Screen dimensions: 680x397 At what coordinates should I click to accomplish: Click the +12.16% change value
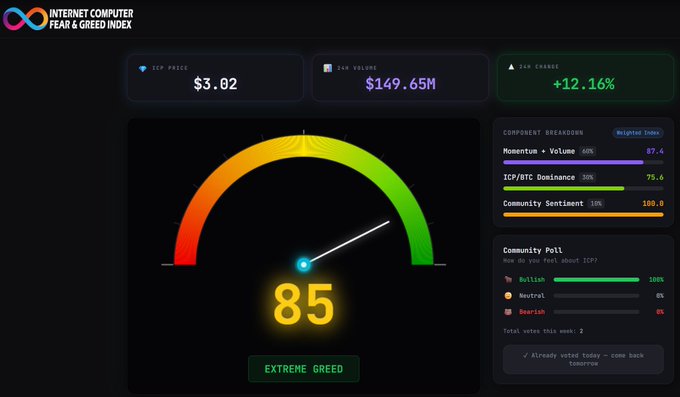click(584, 84)
